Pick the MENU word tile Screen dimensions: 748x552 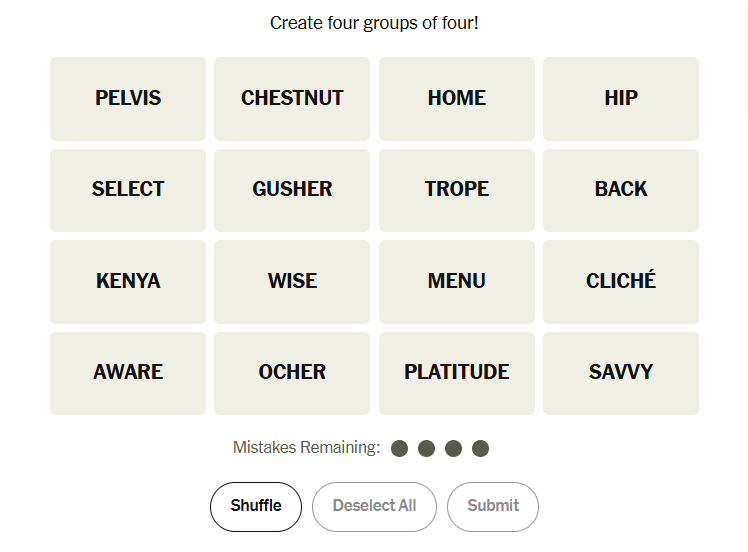(457, 281)
